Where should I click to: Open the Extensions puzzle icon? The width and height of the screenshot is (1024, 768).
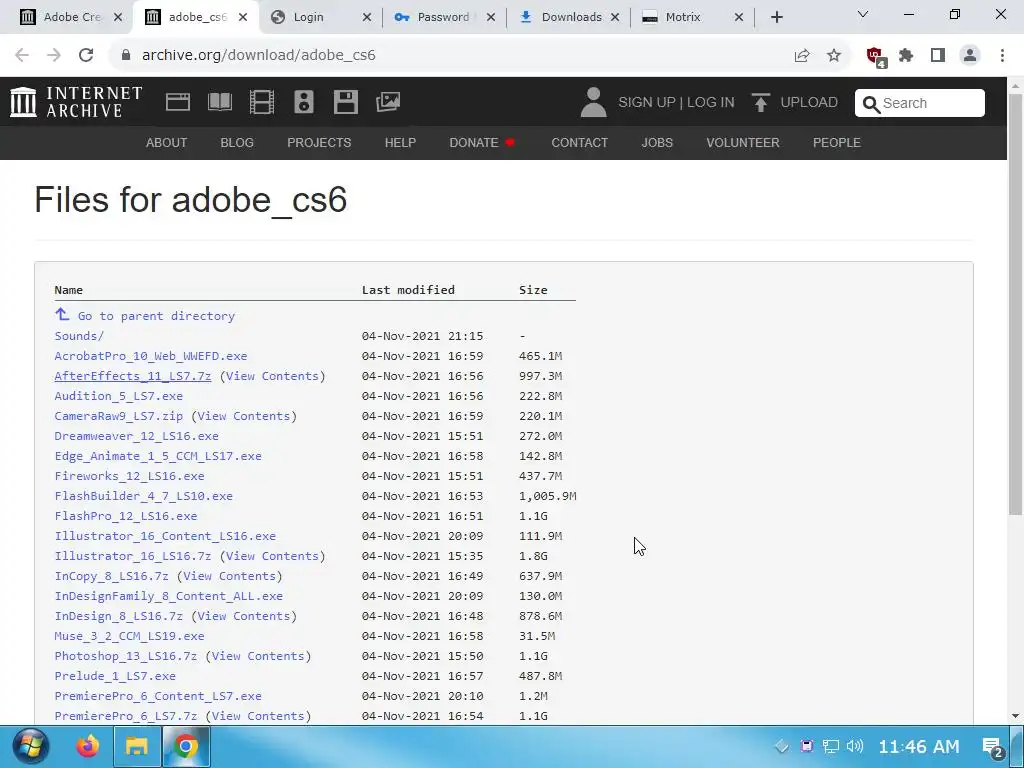(906, 55)
